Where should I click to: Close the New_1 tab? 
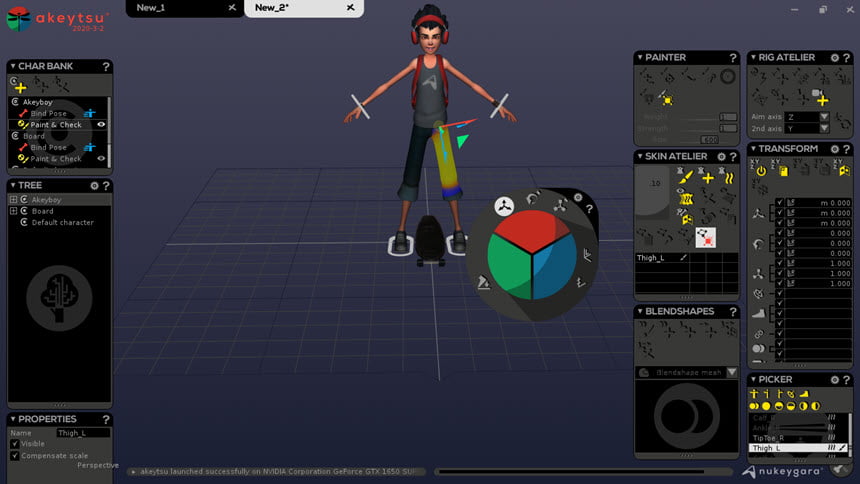232,8
